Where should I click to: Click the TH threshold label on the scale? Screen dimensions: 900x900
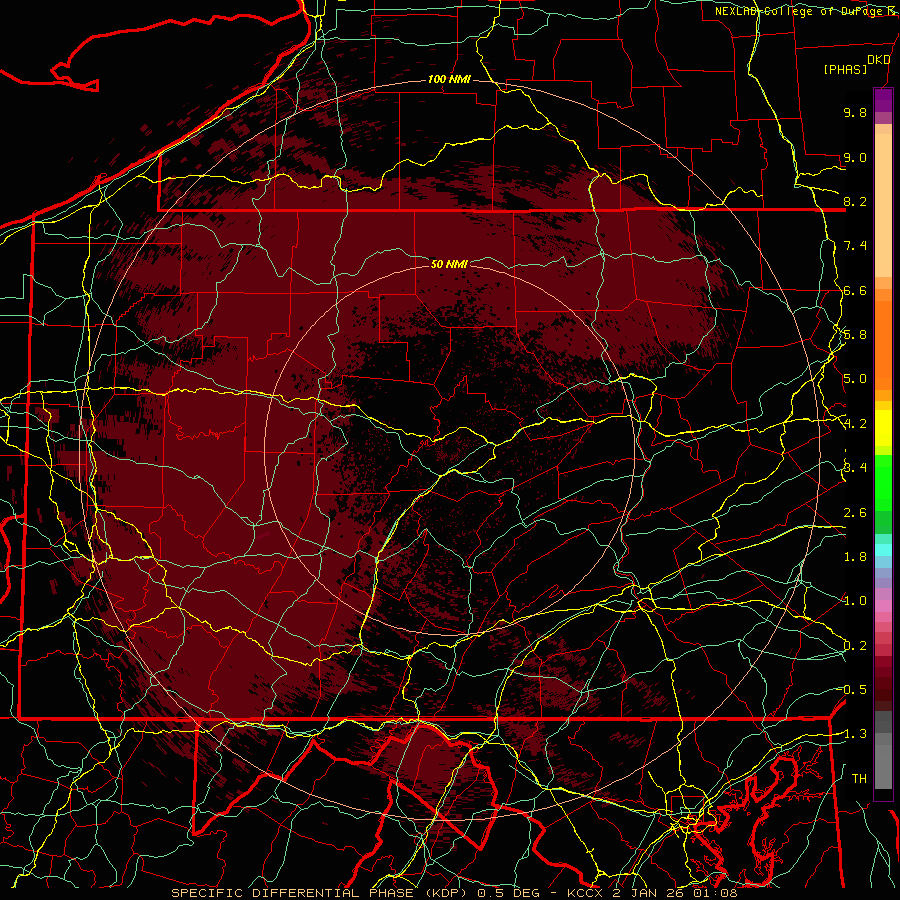coord(859,779)
